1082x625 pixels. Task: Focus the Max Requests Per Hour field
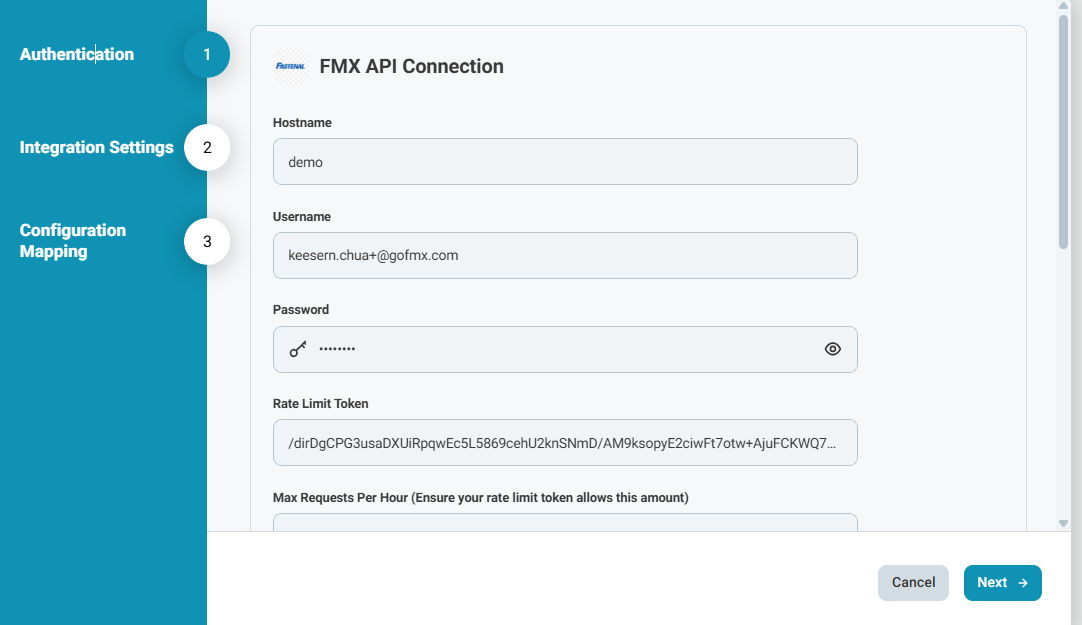[x=565, y=522]
